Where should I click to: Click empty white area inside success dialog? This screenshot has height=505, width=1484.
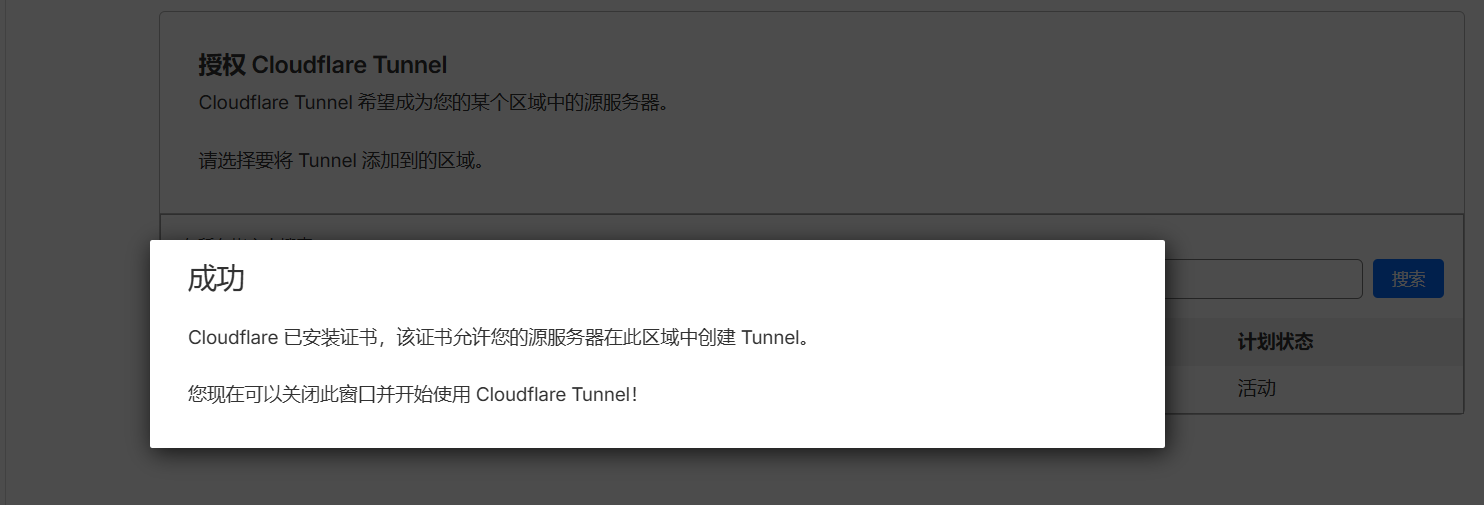pos(900,280)
